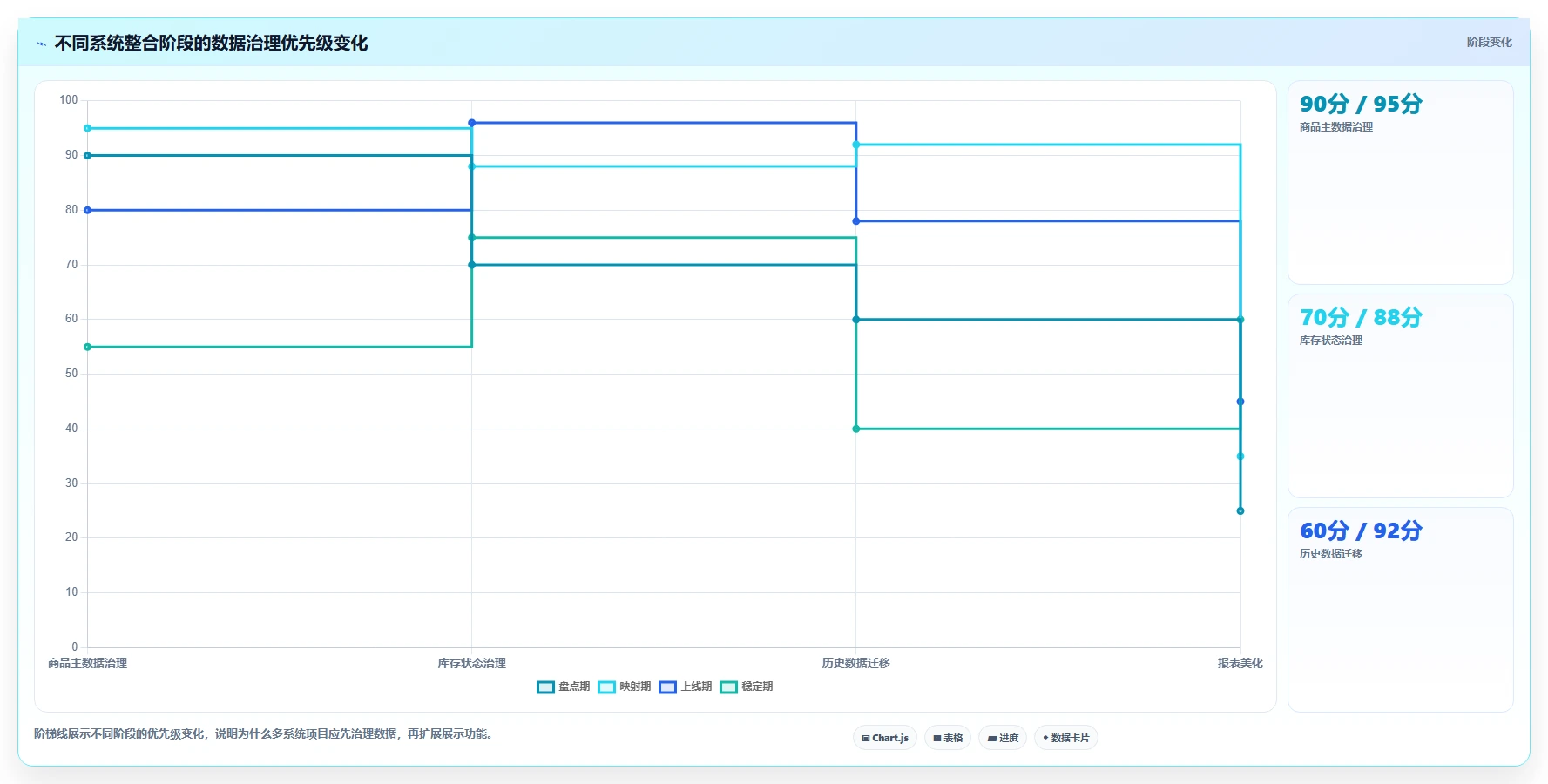Screen dimensions: 1548x784
Task: Click the square icon in the 表格 chip
Action: click(x=937, y=738)
